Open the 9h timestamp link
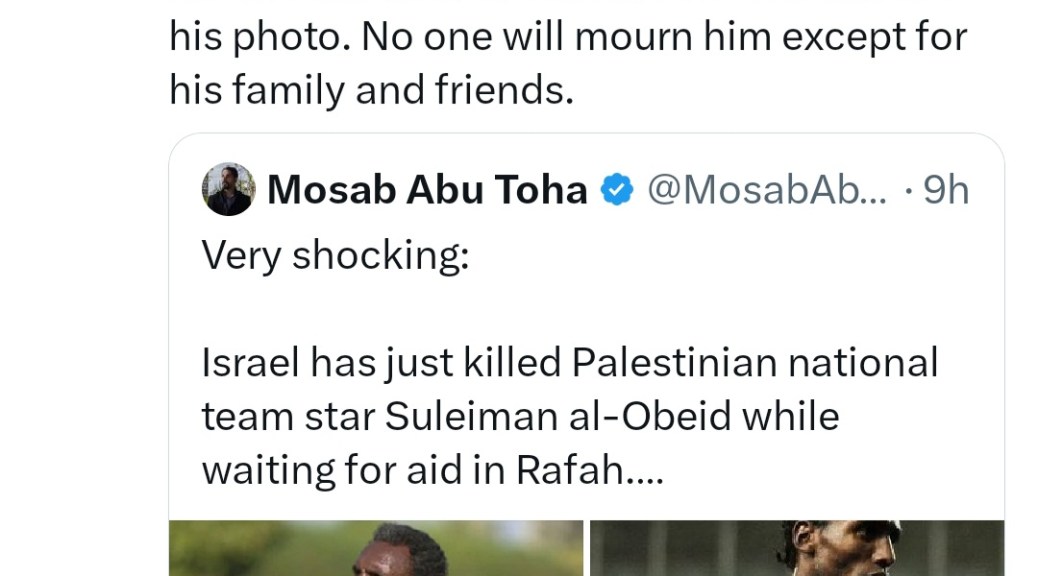The height and width of the screenshot is (576, 1038). tap(946, 190)
